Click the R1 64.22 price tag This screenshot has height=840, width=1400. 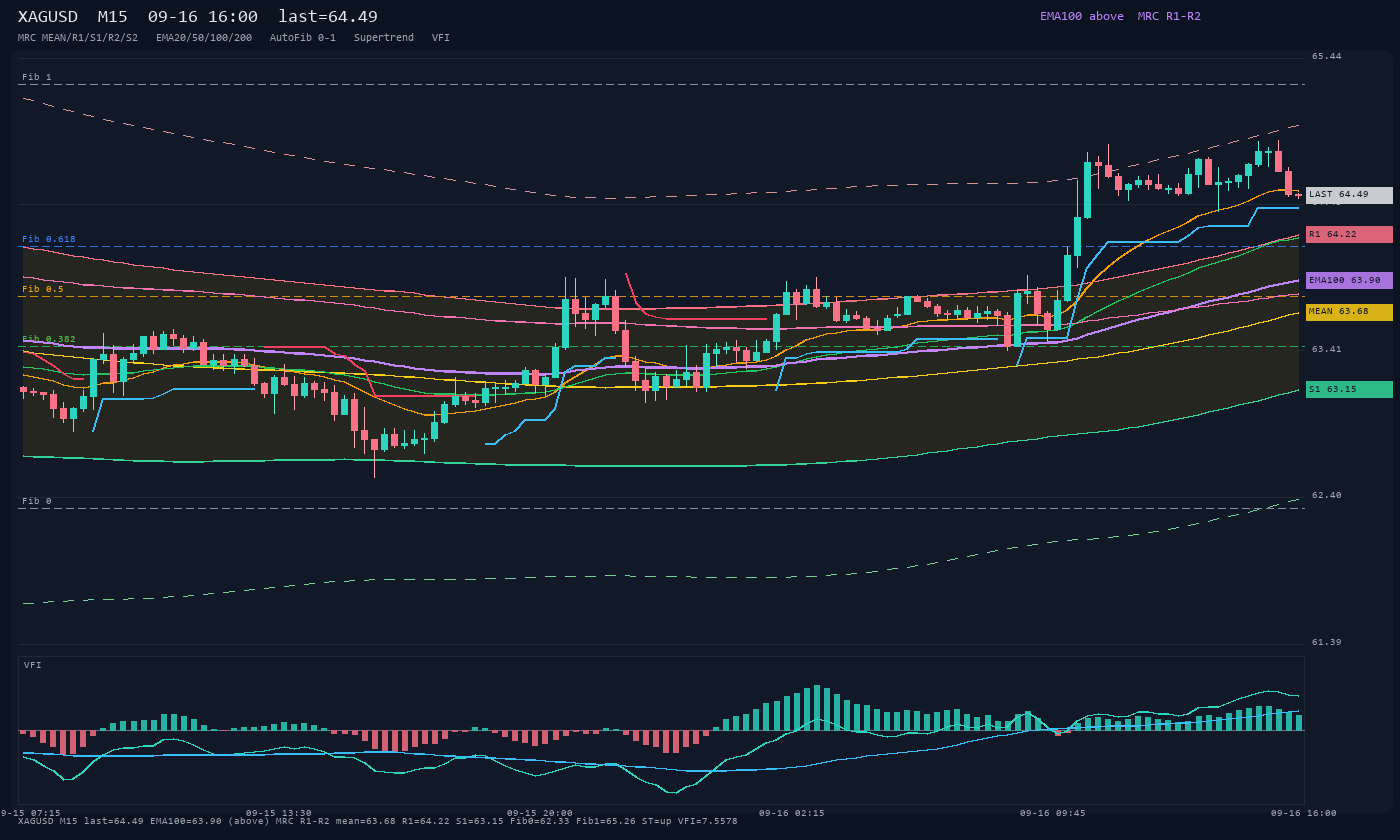pyautogui.click(x=1349, y=234)
